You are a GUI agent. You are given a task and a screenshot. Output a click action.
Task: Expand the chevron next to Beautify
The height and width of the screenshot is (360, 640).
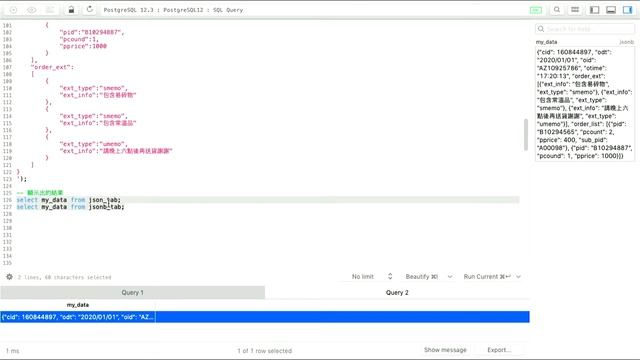tap(449, 277)
